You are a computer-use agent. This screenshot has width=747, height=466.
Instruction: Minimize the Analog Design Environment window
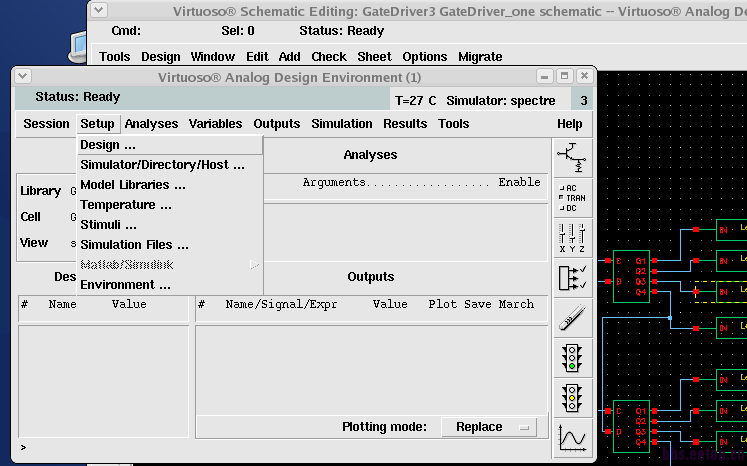[545, 76]
